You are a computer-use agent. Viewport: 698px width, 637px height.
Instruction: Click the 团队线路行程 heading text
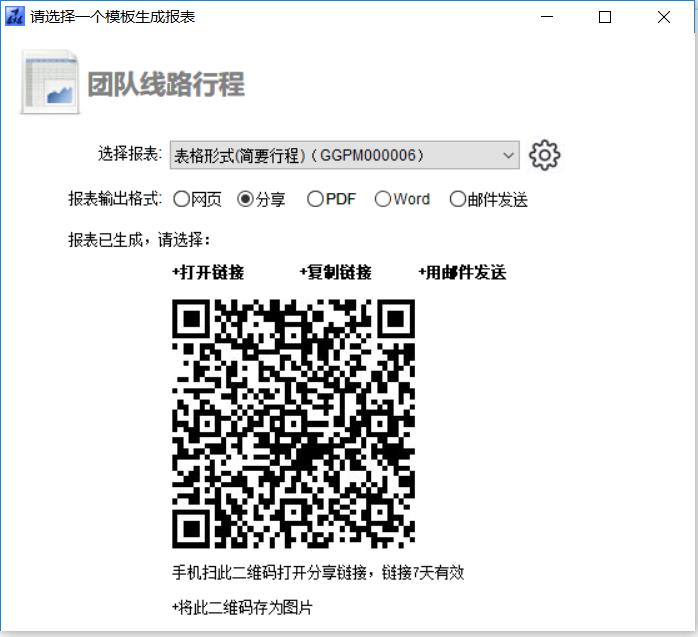tap(166, 84)
